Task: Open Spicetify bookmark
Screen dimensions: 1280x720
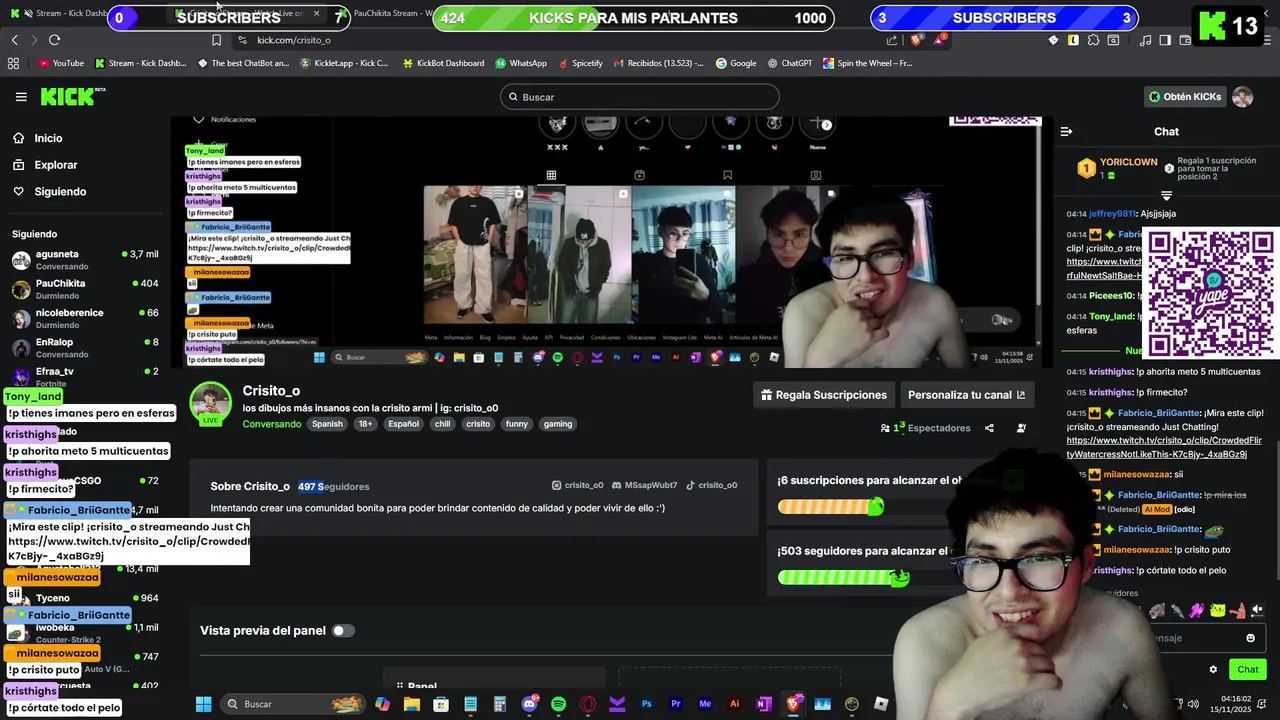Action: tap(580, 63)
